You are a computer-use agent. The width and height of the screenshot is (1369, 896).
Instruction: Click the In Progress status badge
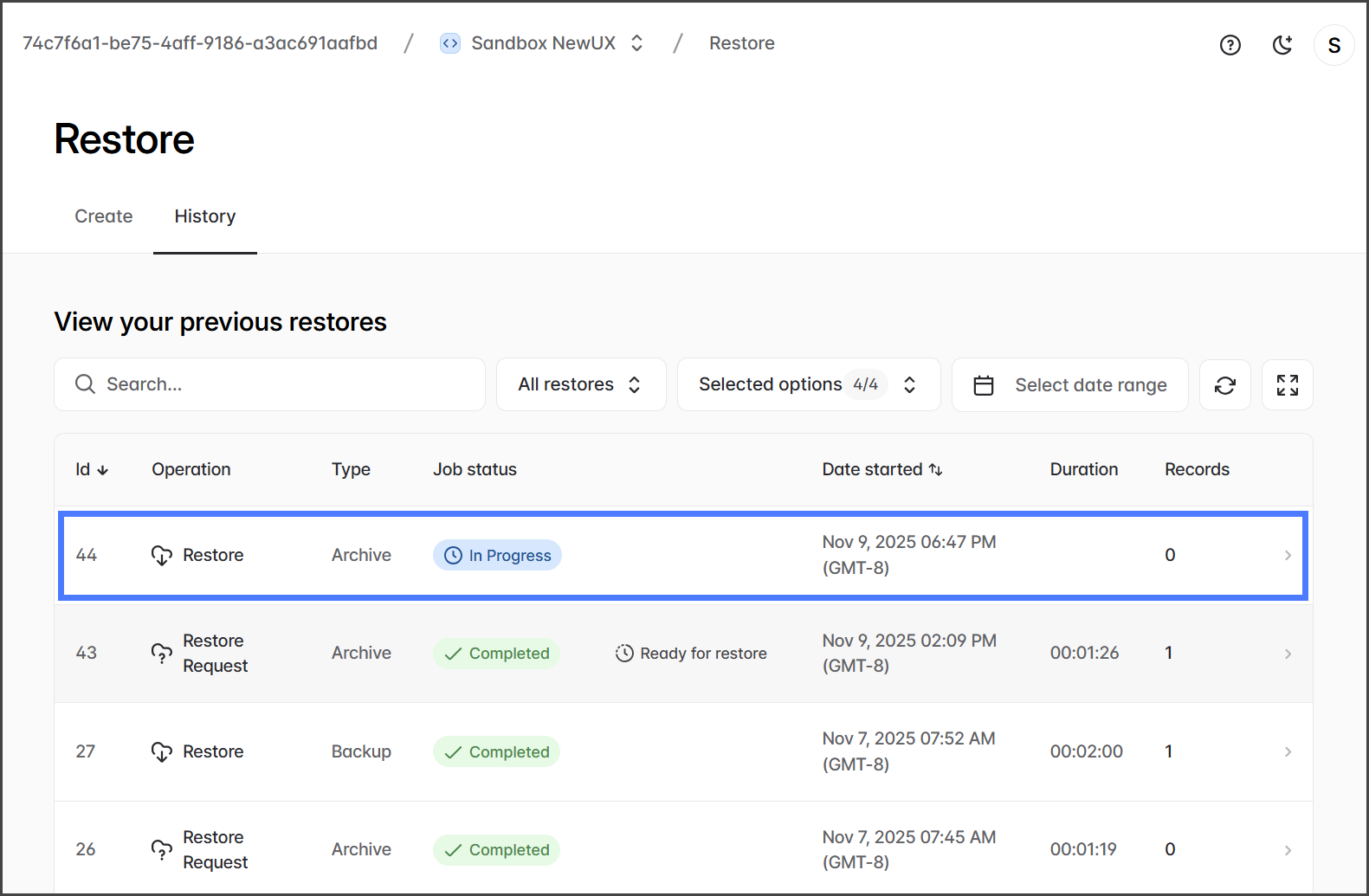(x=497, y=556)
